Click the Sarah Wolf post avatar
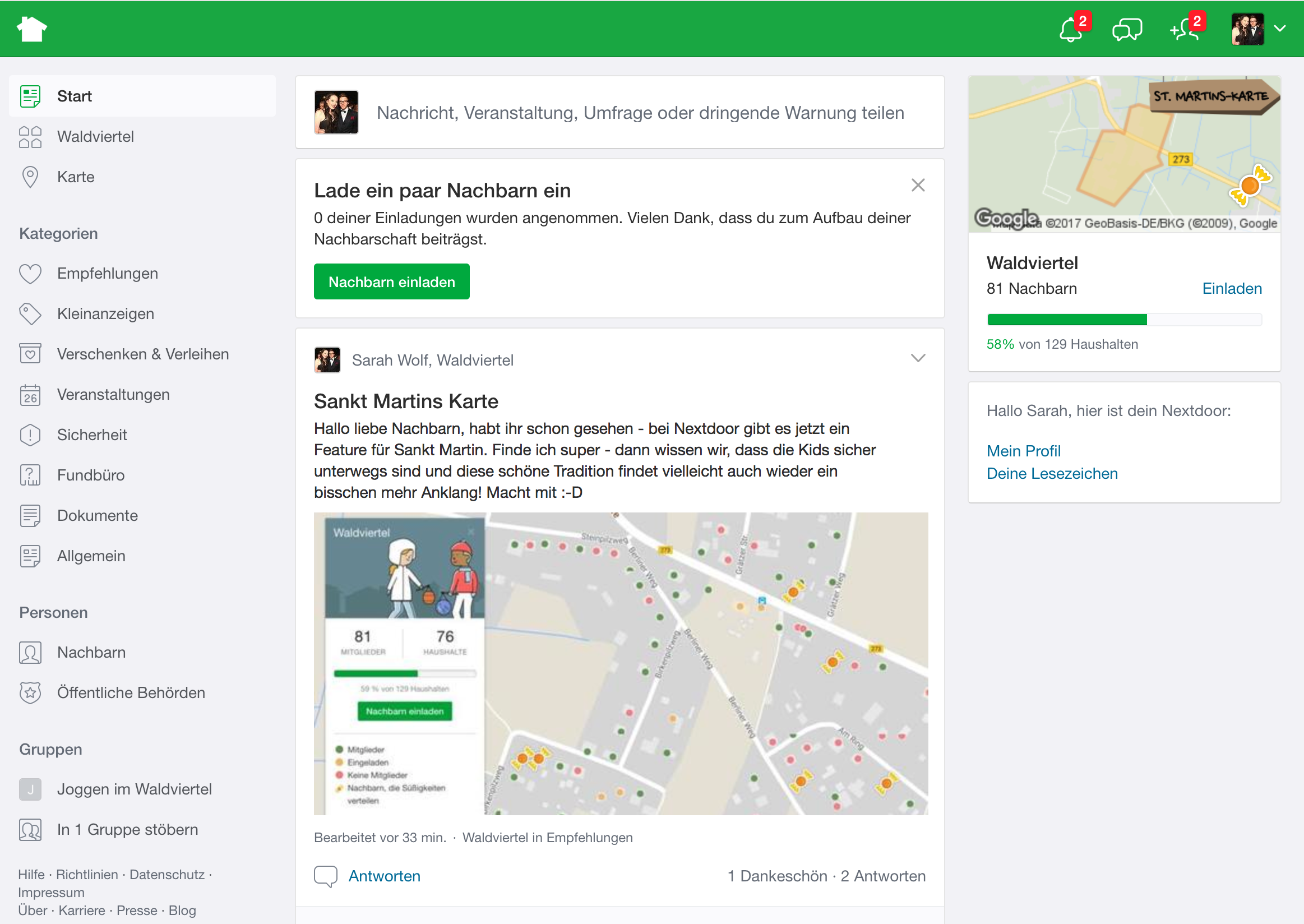This screenshot has width=1304, height=924. 327,359
